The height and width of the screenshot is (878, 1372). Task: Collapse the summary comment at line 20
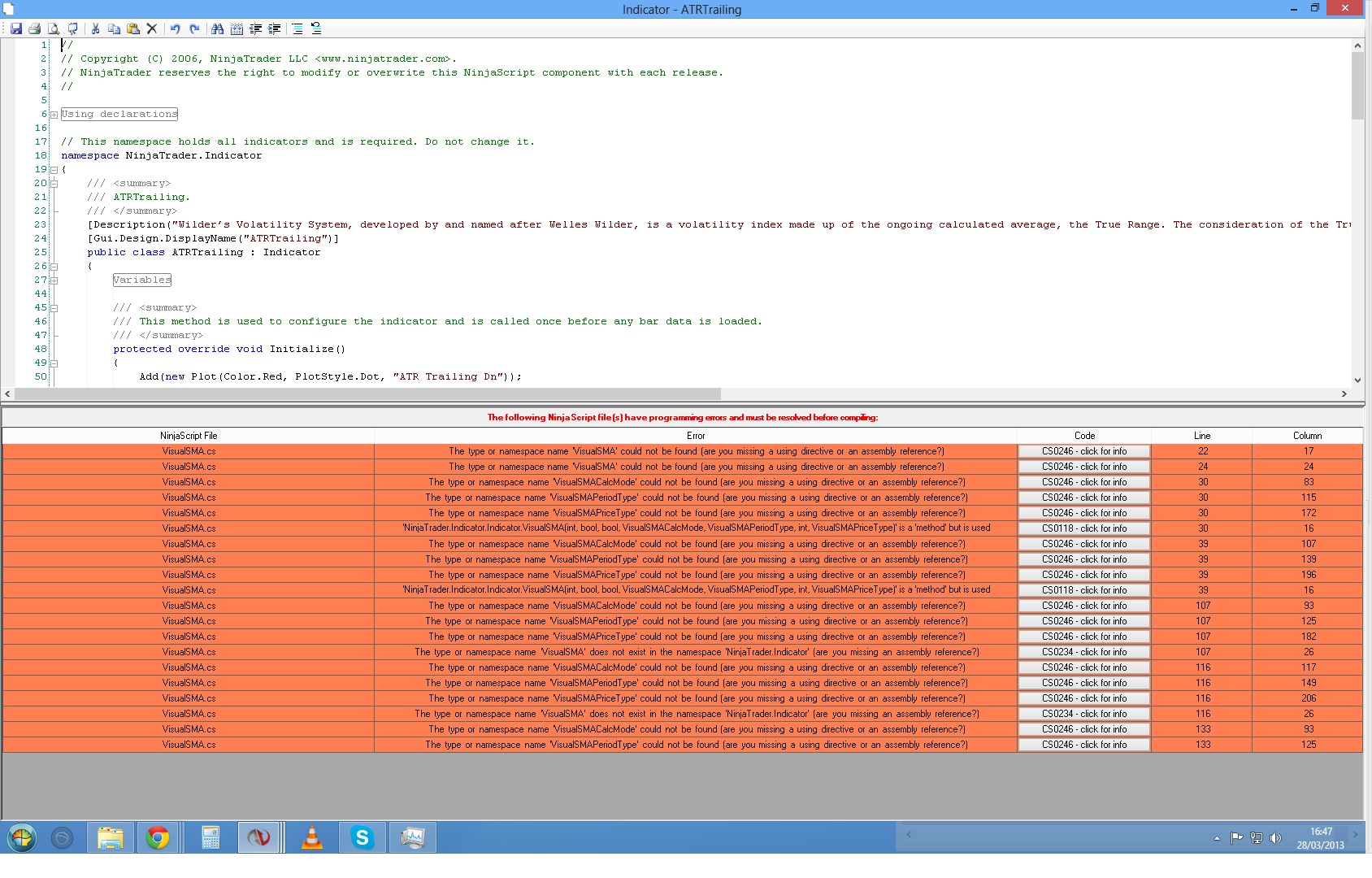tap(54, 184)
